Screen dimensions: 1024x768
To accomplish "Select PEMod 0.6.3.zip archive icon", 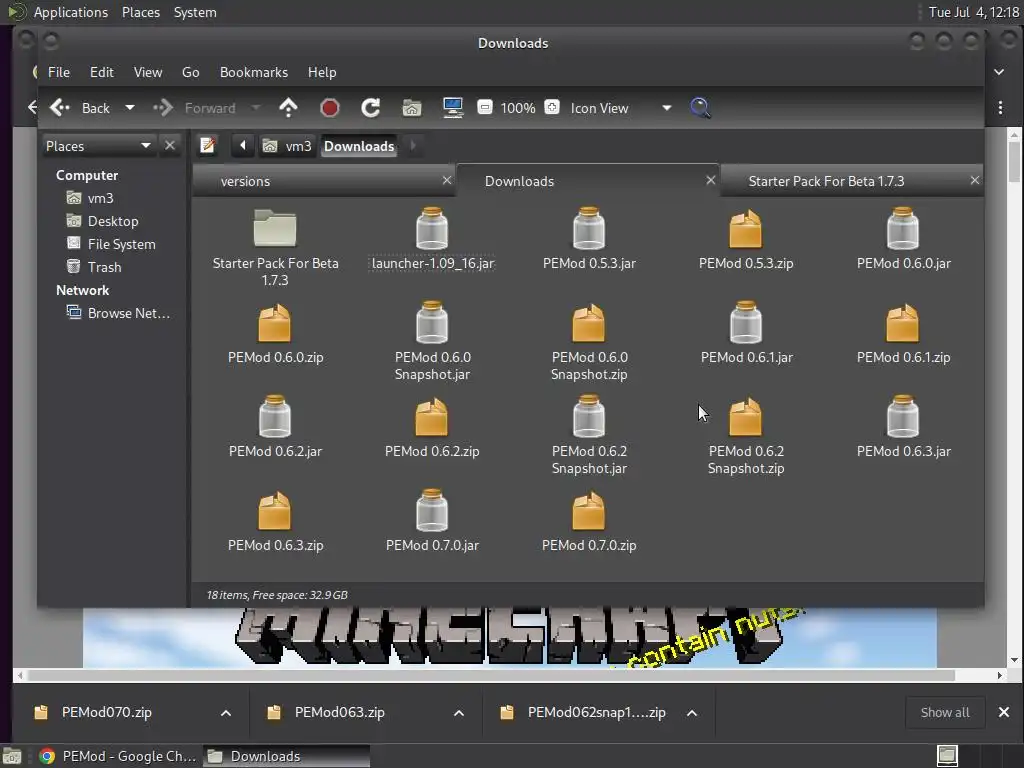I will tap(274, 511).
